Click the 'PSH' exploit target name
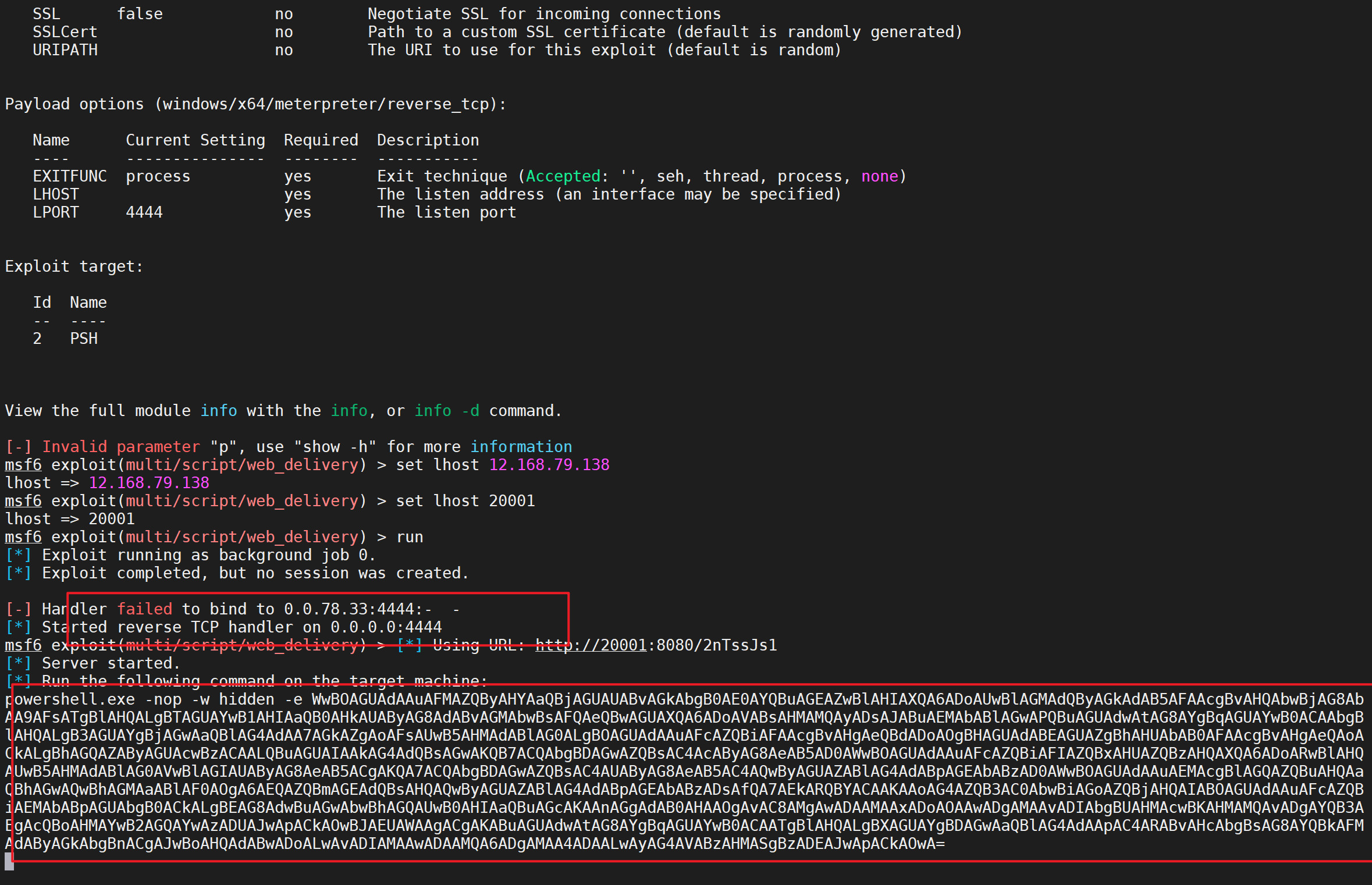Image resolution: width=1372 pixels, height=885 pixels. (x=84, y=339)
